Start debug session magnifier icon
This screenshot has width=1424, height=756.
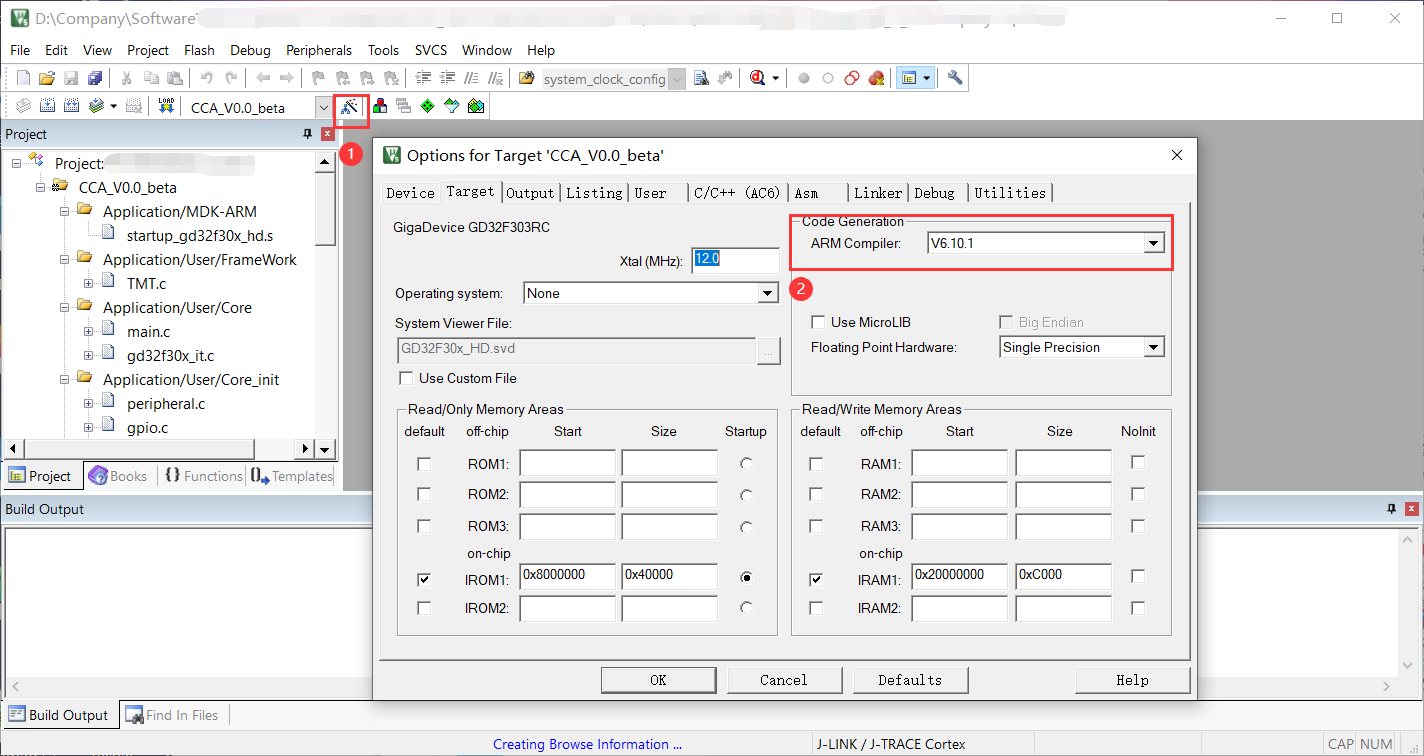pyautogui.click(x=758, y=78)
